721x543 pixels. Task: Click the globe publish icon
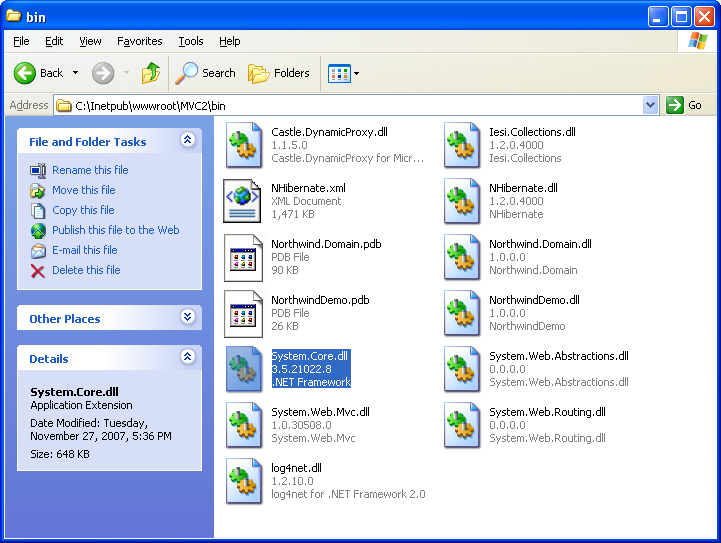pos(38,231)
